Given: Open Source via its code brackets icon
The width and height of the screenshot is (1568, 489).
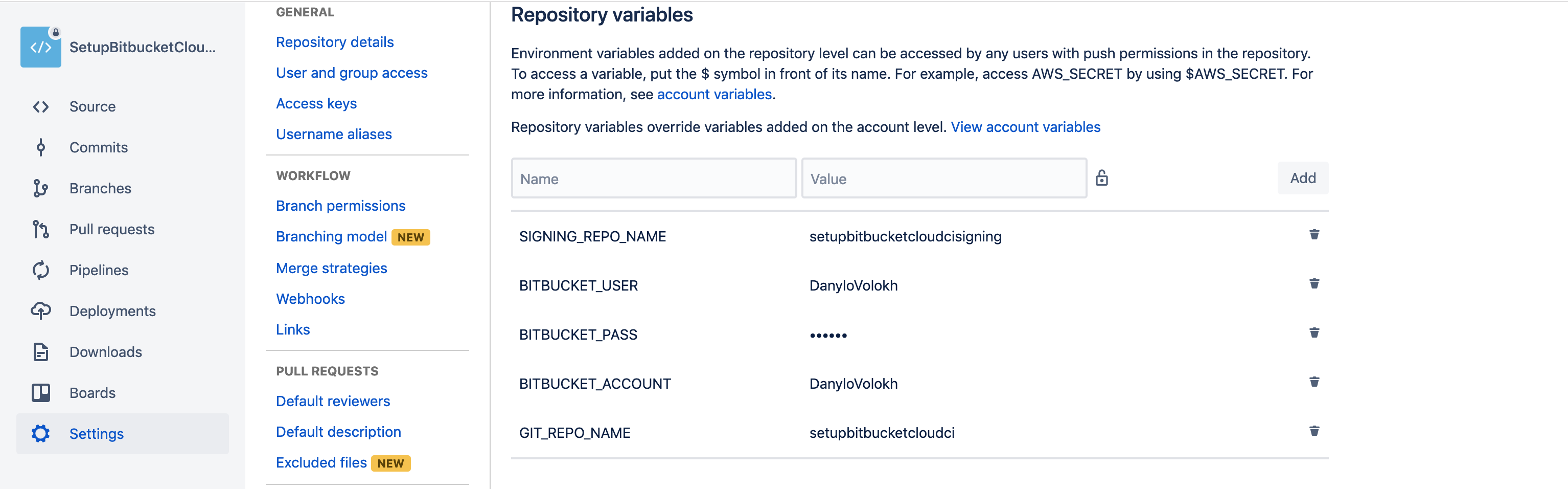Looking at the screenshot, I should 41,106.
